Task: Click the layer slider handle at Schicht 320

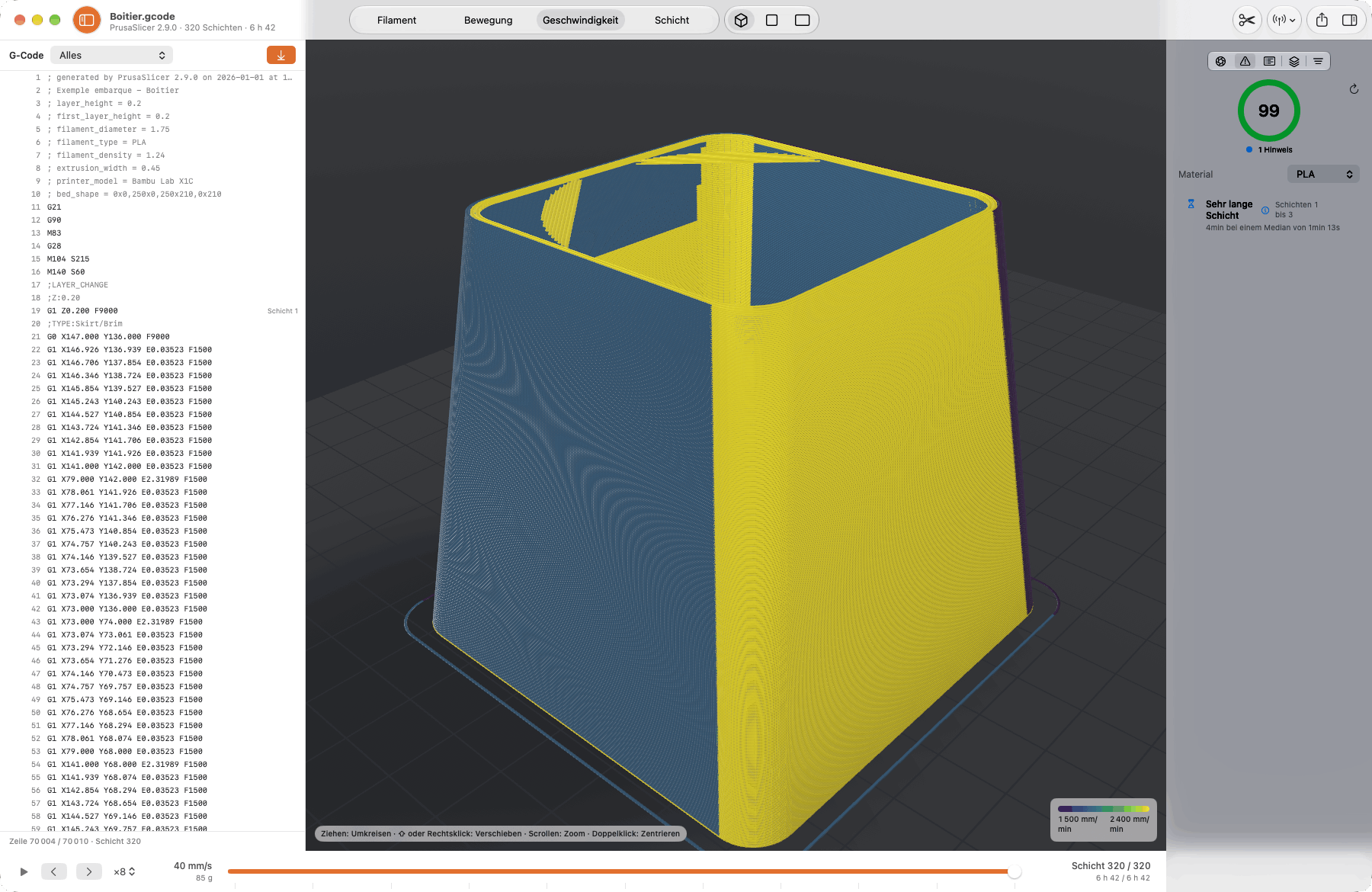Action: tap(1015, 871)
